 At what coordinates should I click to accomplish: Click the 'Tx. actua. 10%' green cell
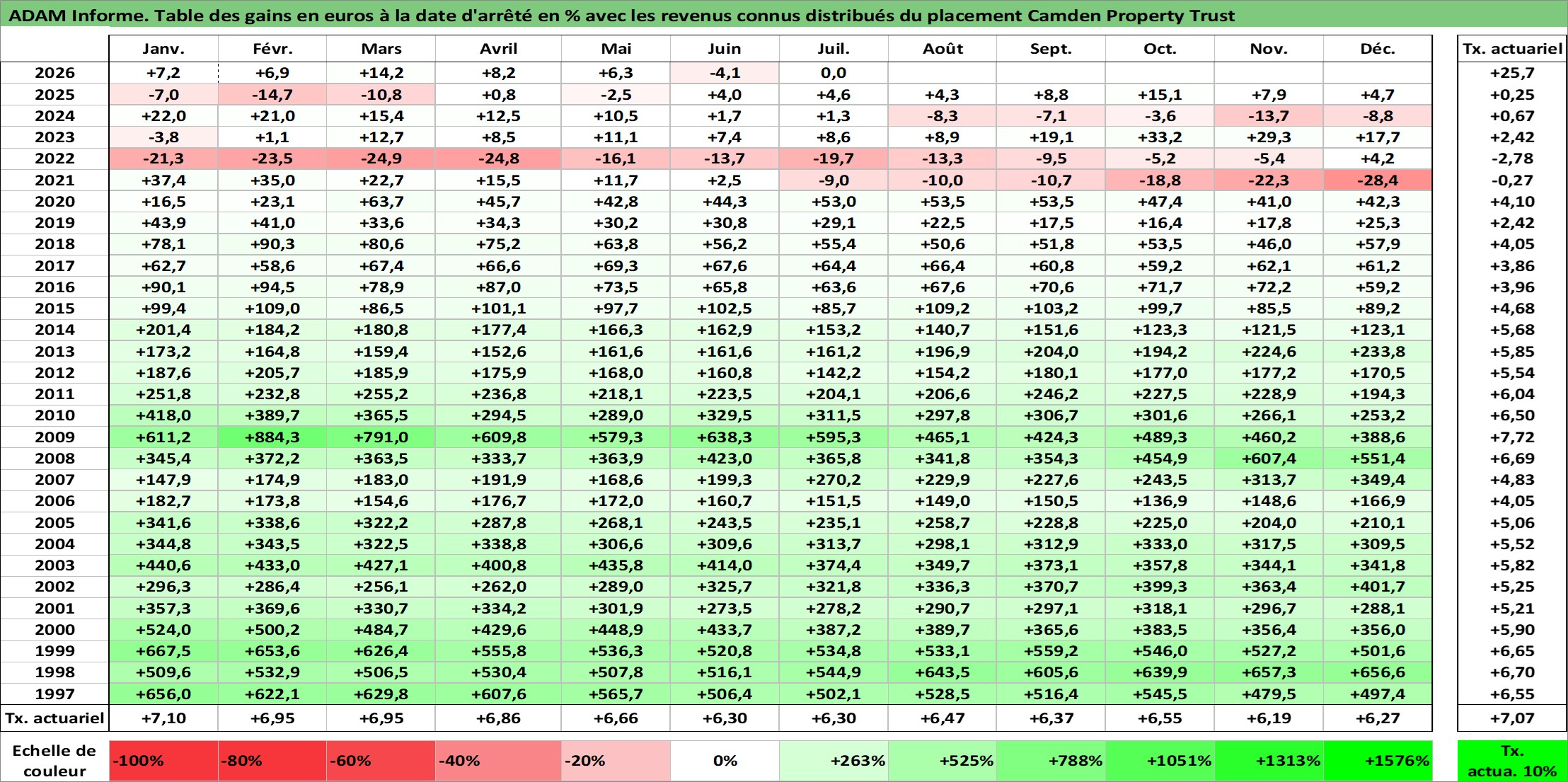(x=1512, y=761)
